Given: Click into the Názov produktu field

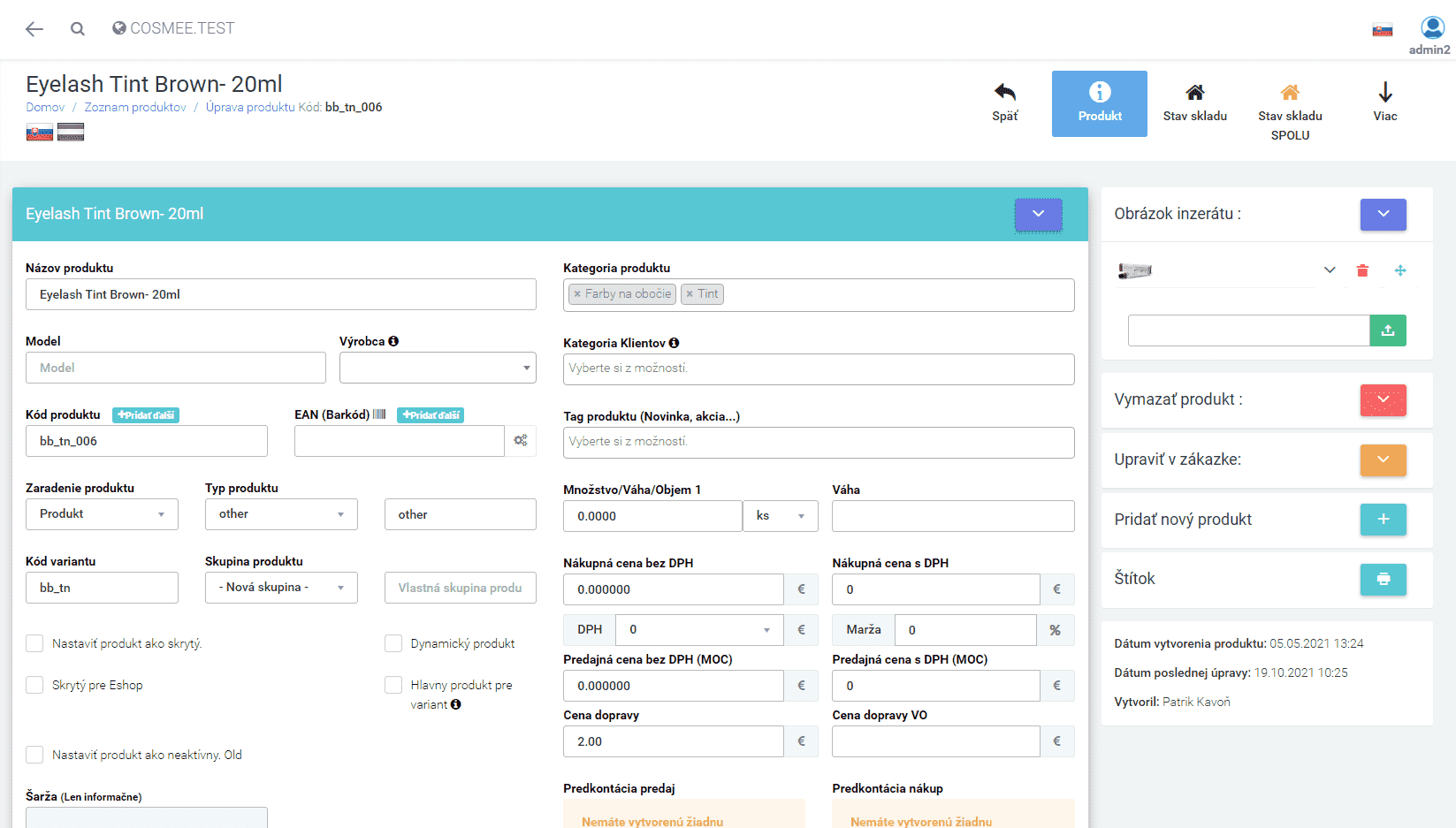Looking at the screenshot, I should [280, 294].
